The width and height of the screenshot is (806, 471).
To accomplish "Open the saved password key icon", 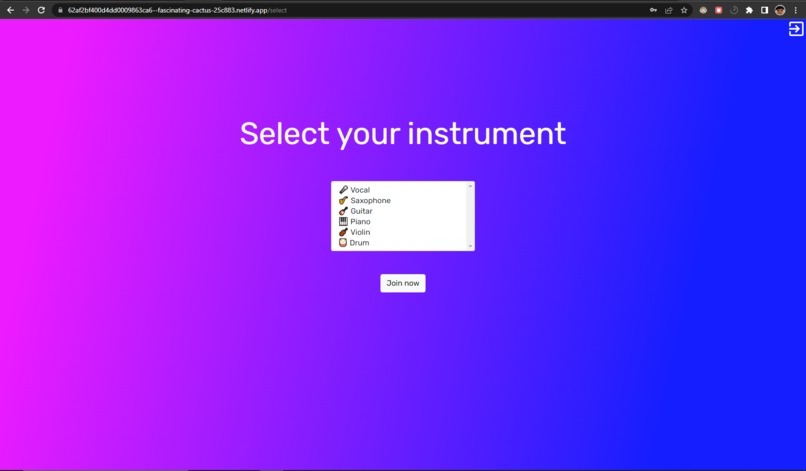I will pos(653,10).
